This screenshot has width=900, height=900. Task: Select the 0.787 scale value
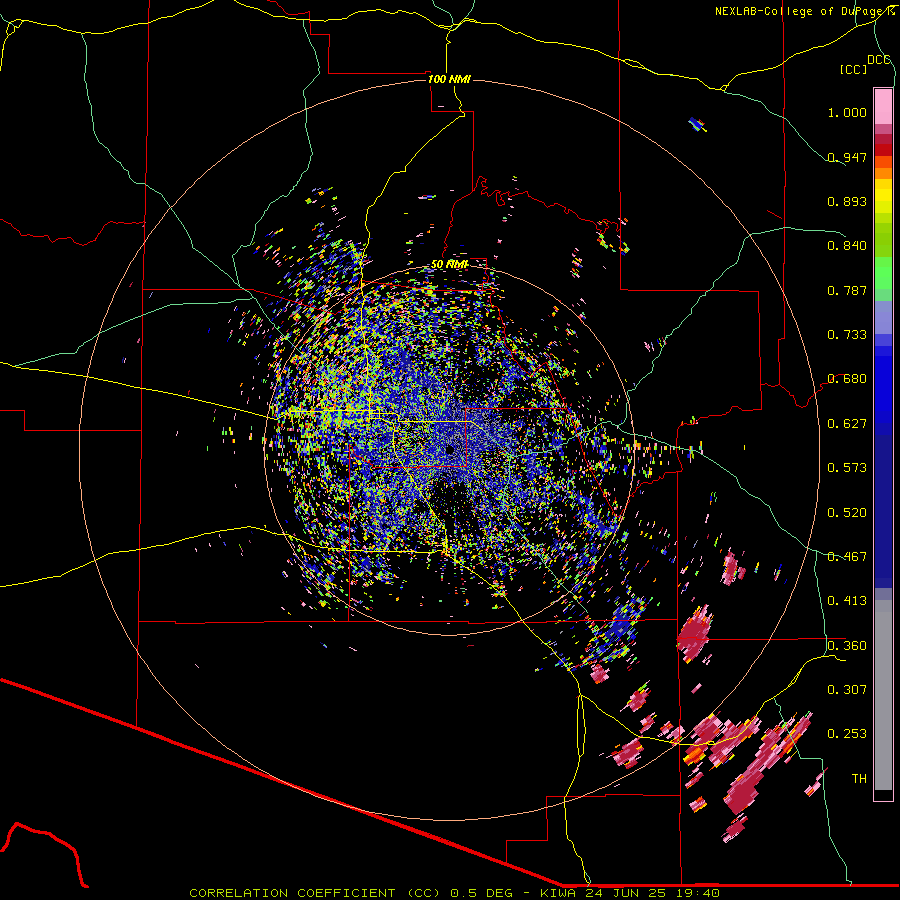coord(847,290)
